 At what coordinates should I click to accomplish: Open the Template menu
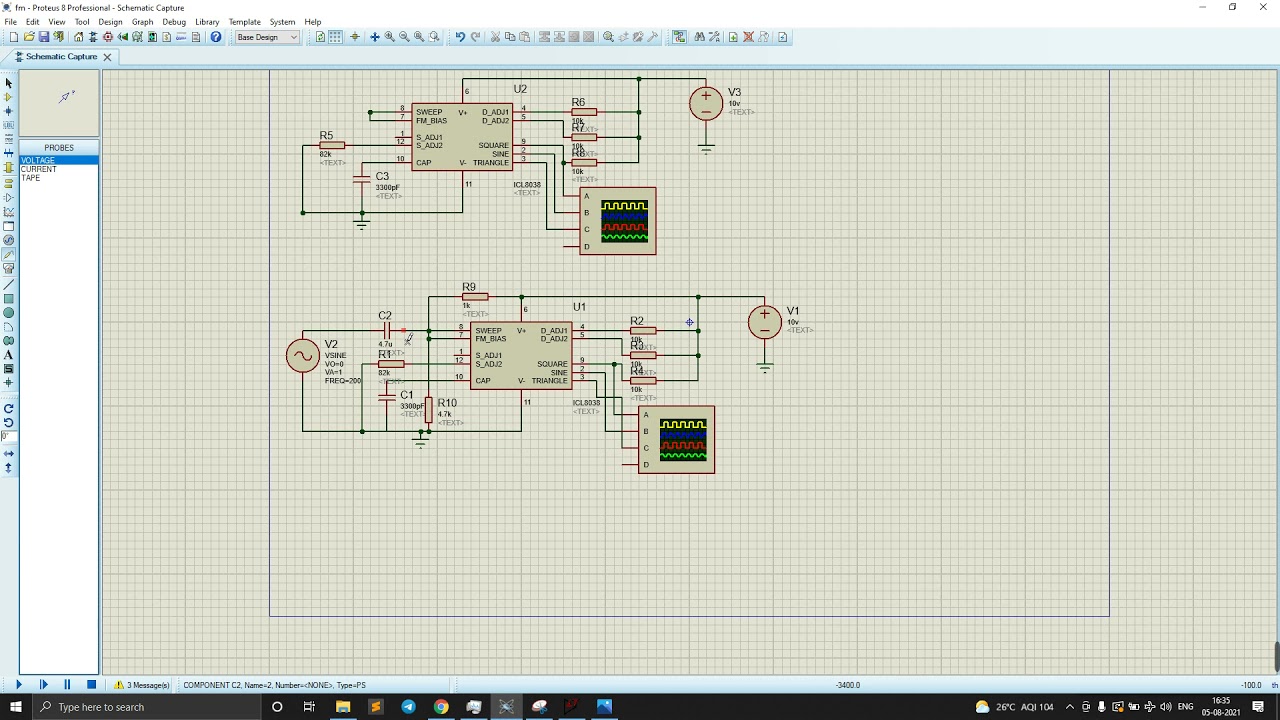click(x=245, y=22)
